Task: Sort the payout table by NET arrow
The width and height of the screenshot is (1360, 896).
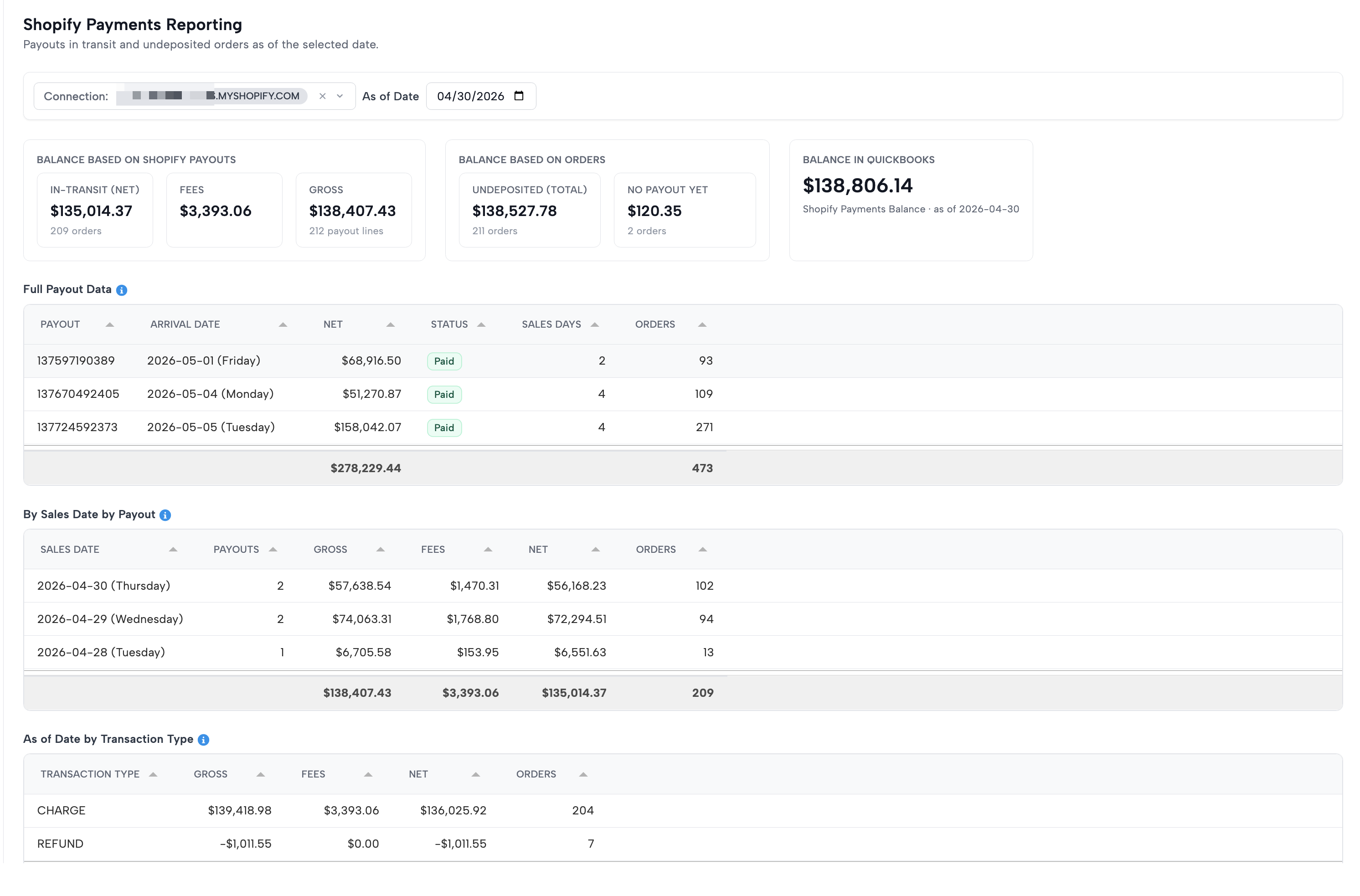Action: tap(391, 324)
